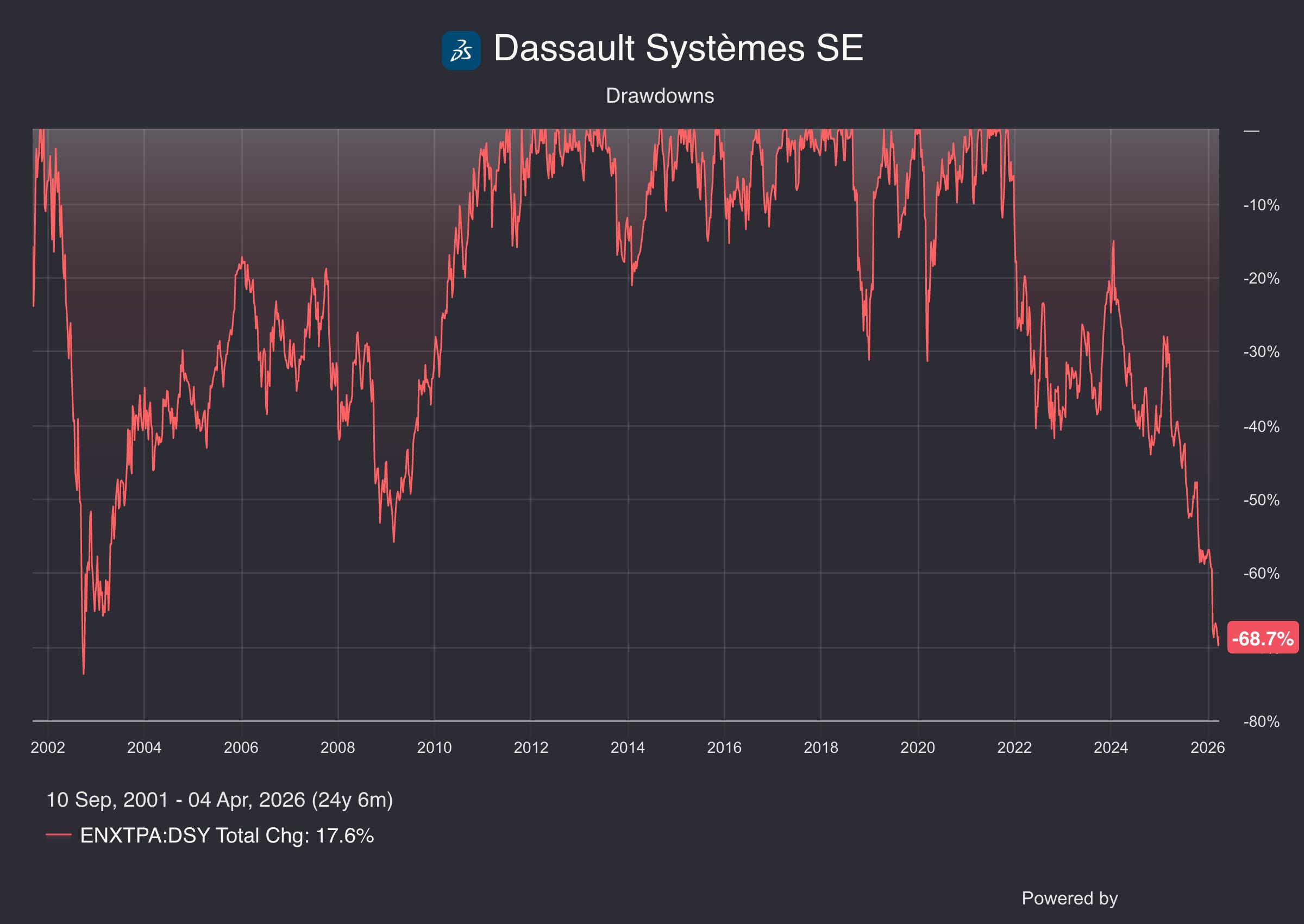Click the 2010 x-axis year label

(434, 747)
